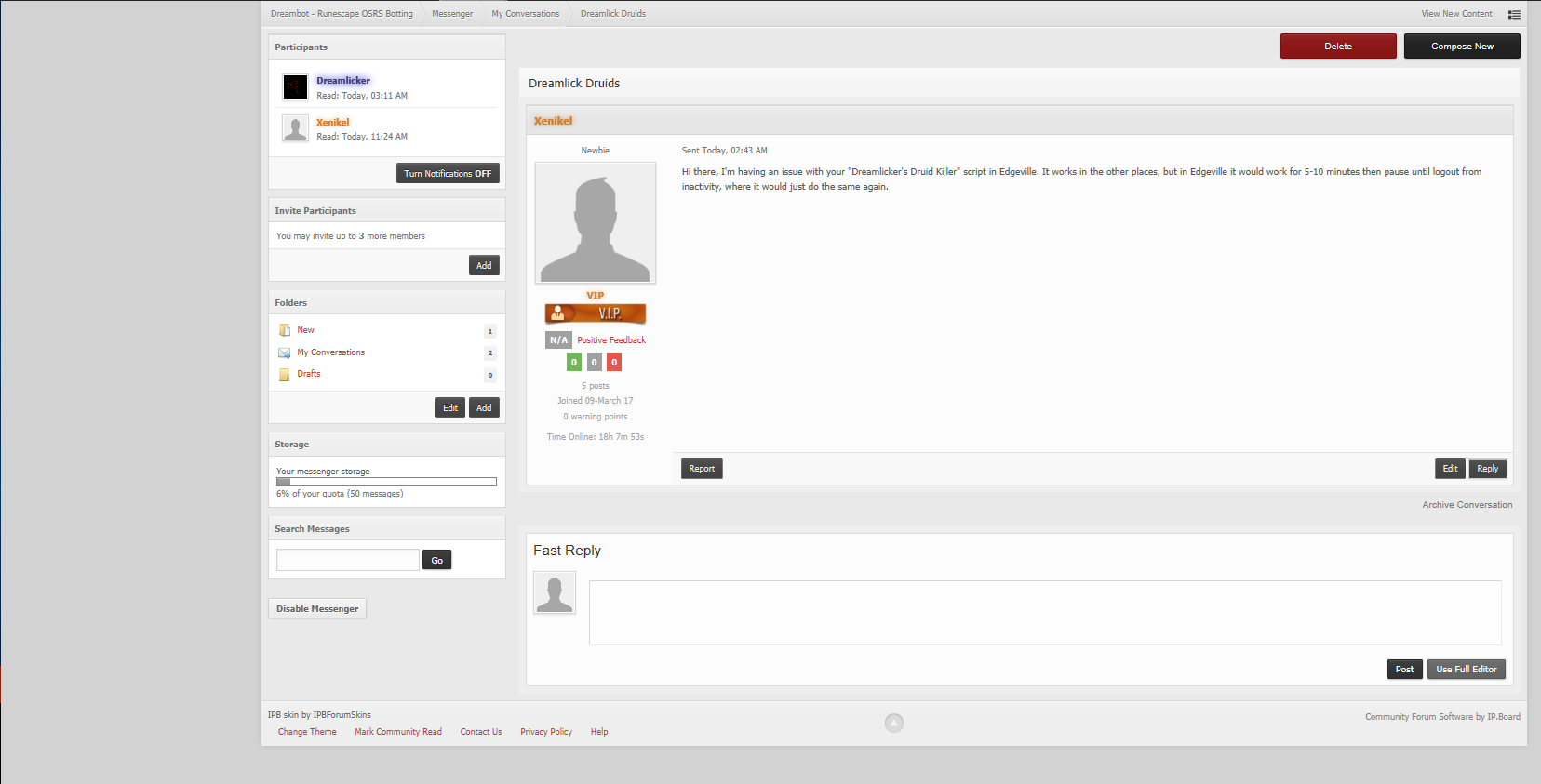Screen dimensions: 1541x784
Task: Post the fast reply
Action: coord(1404,670)
